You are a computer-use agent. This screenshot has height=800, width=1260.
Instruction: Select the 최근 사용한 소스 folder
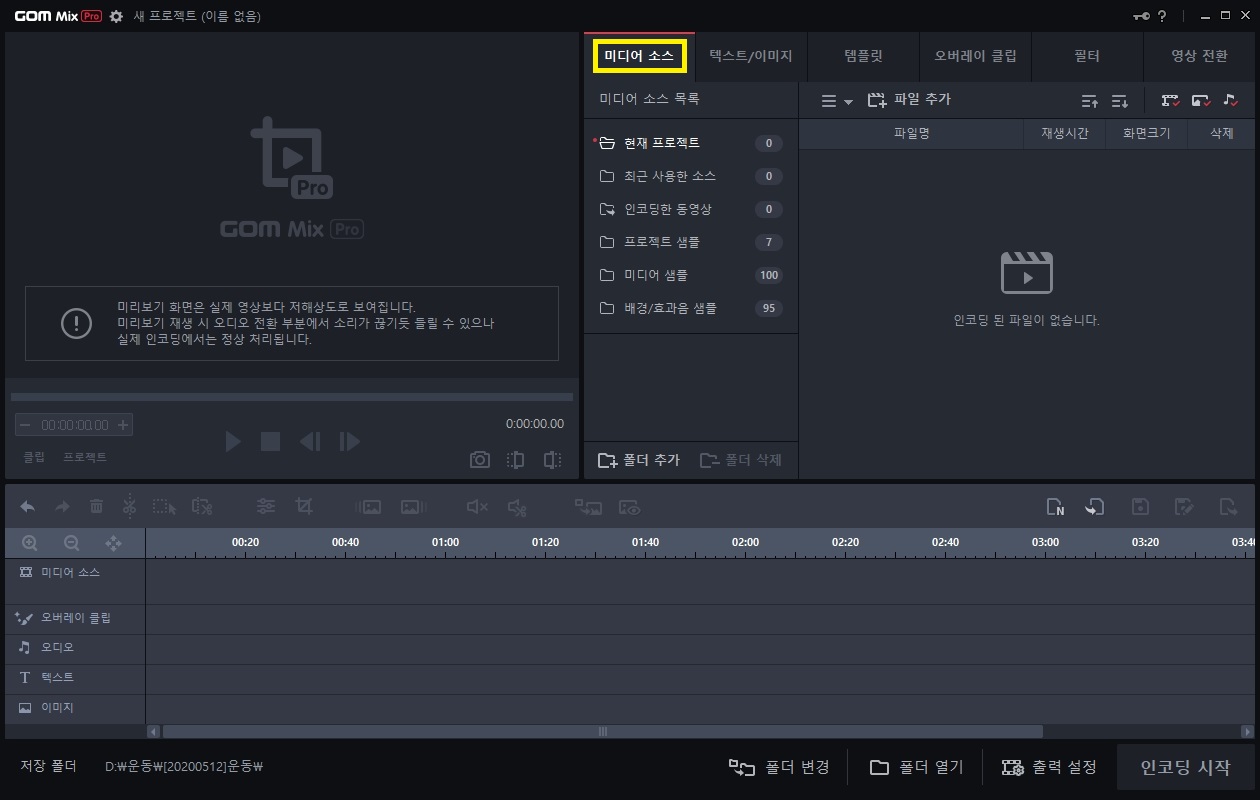pyautogui.click(x=690, y=176)
